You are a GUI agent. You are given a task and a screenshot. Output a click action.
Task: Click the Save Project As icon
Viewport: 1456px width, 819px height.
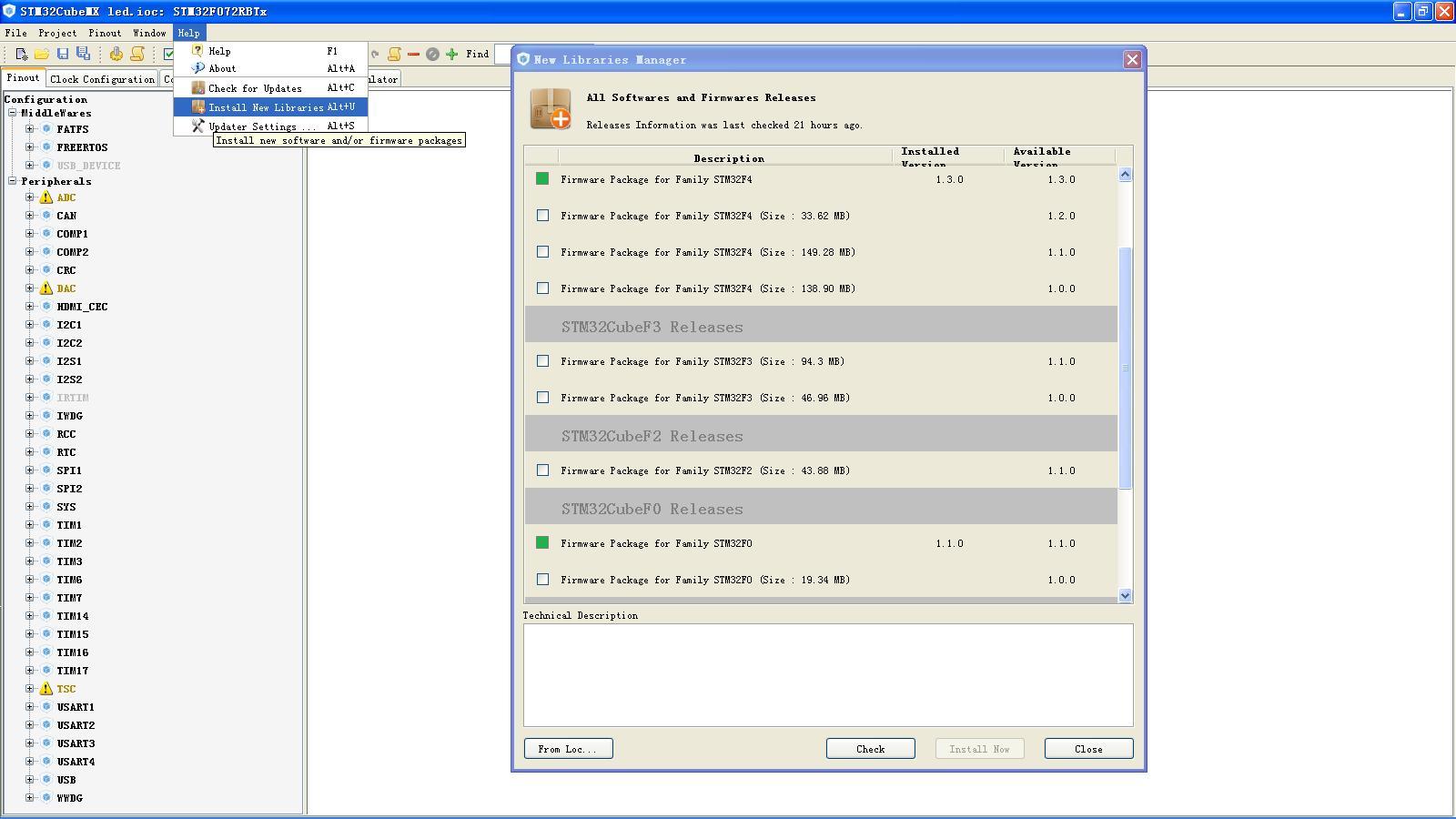click(x=84, y=55)
